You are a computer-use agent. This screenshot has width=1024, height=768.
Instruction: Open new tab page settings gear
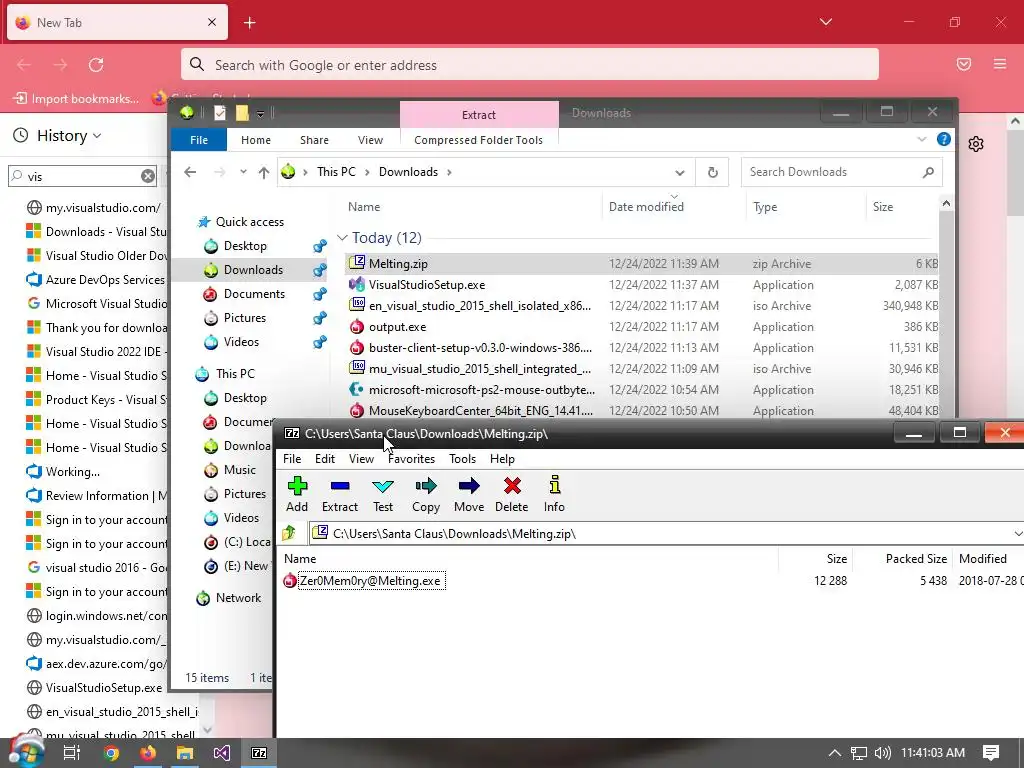point(976,144)
